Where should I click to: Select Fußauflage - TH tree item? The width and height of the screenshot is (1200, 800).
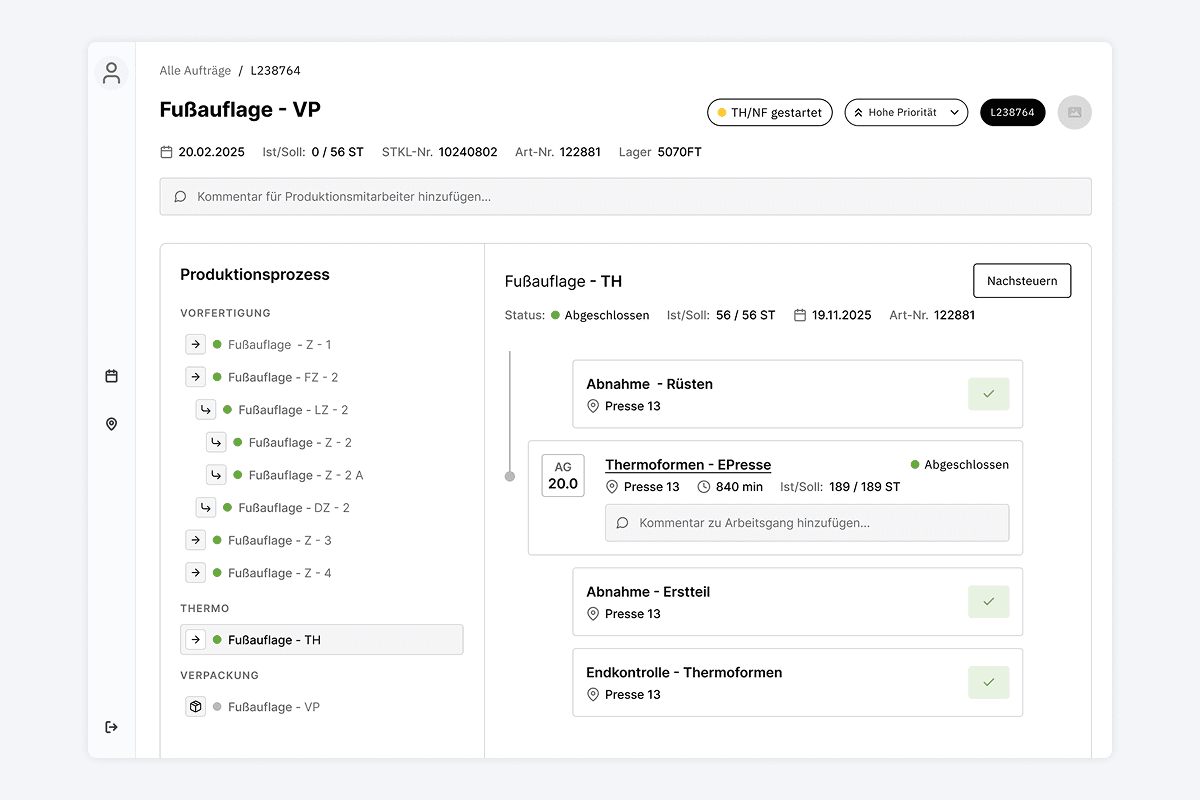pyautogui.click(x=321, y=640)
